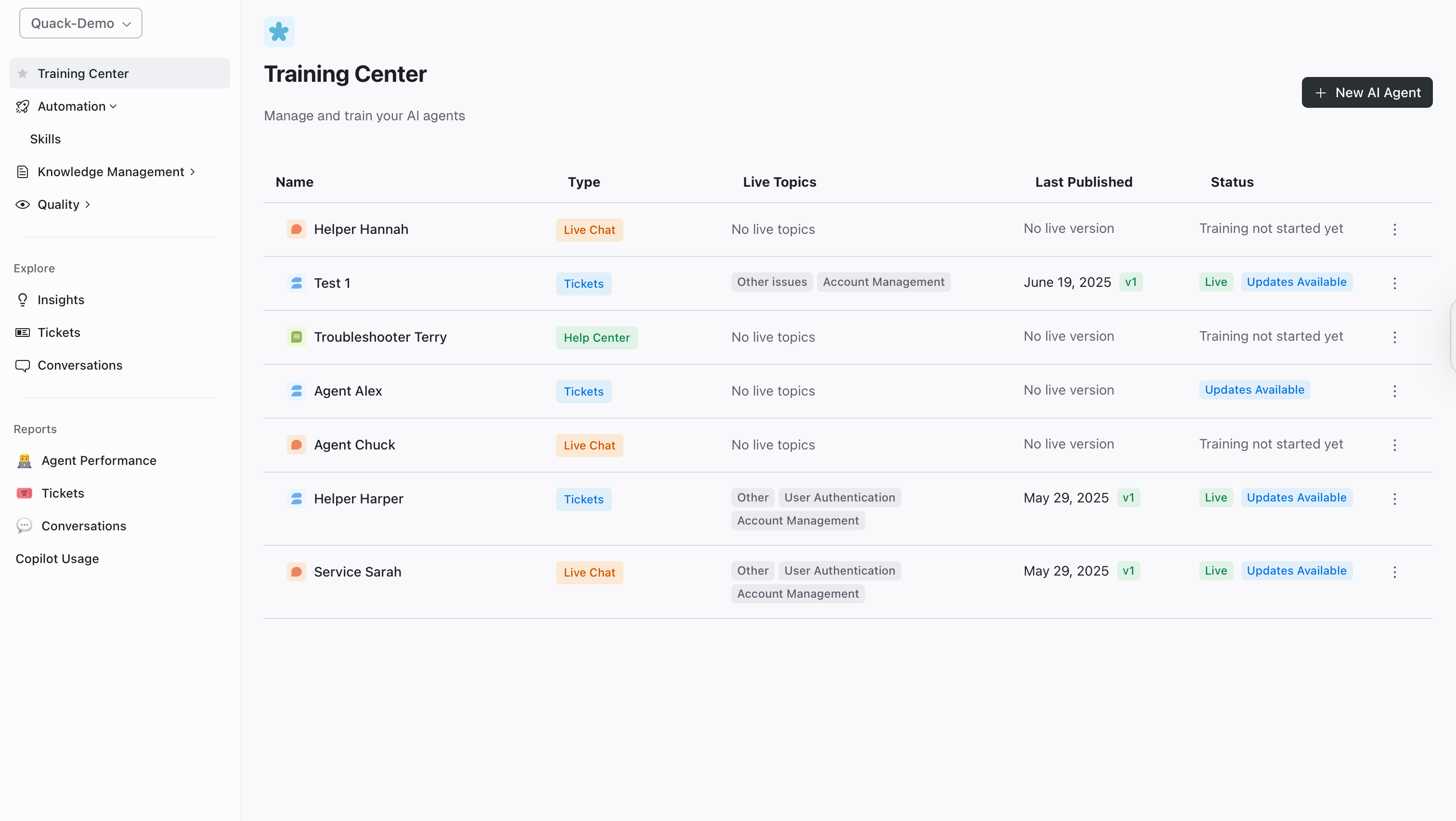Open Copilot Usage page
This screenshot has width=1456, height=821.
click(x=57, y=558)
